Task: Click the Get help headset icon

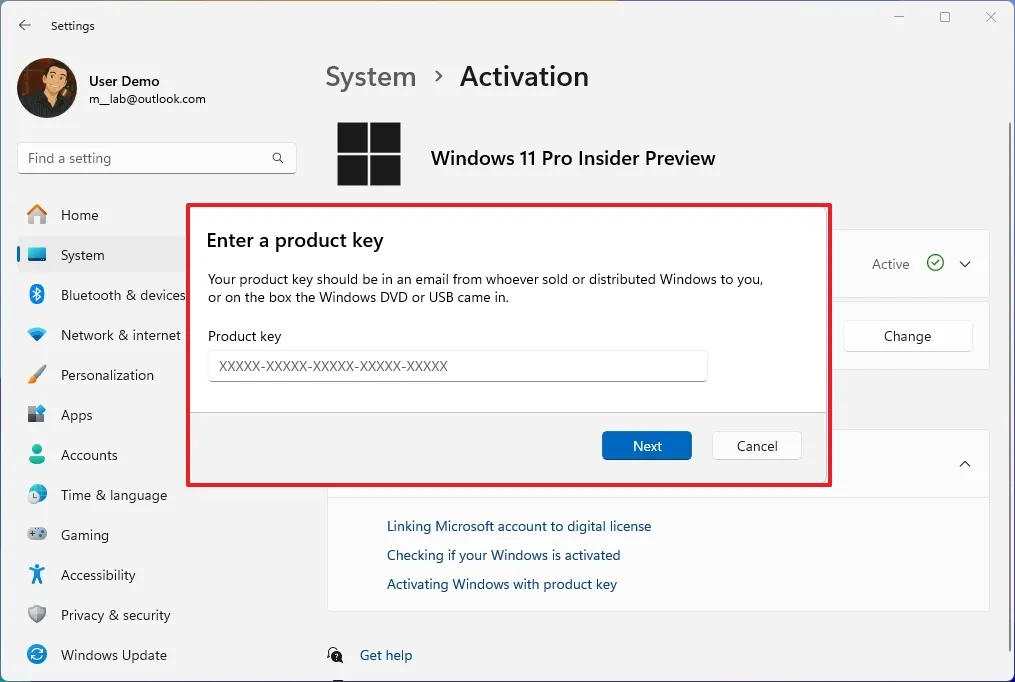Action: pos(335,655)
